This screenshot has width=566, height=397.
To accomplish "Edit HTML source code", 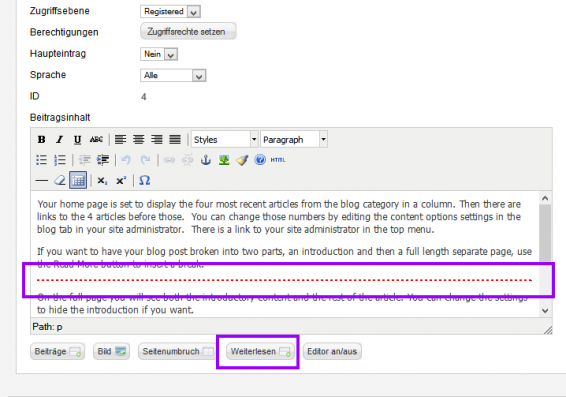I will pyautogui.click(x=278, y=160).
